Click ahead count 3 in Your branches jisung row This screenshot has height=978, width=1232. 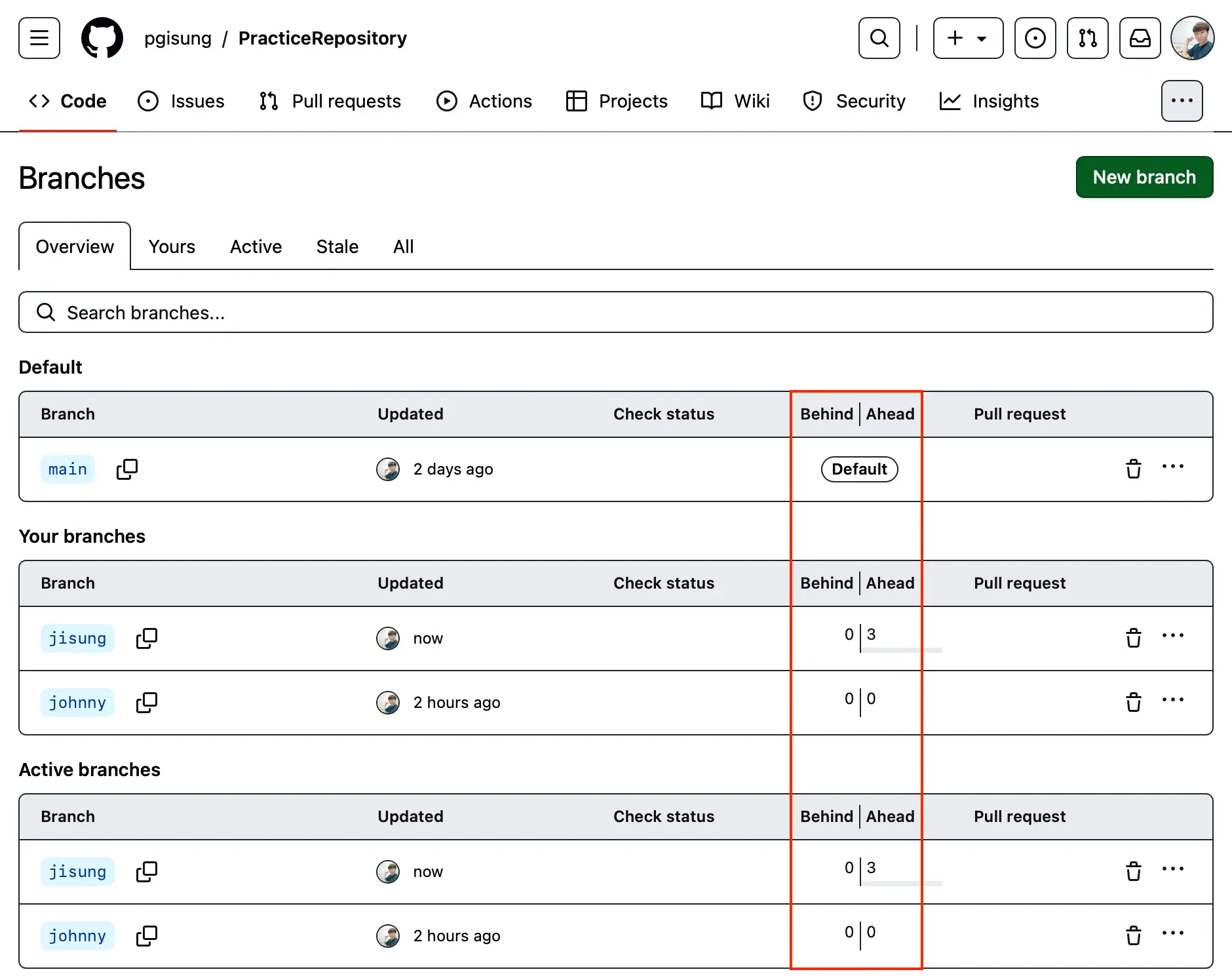(x=871, y=635)
